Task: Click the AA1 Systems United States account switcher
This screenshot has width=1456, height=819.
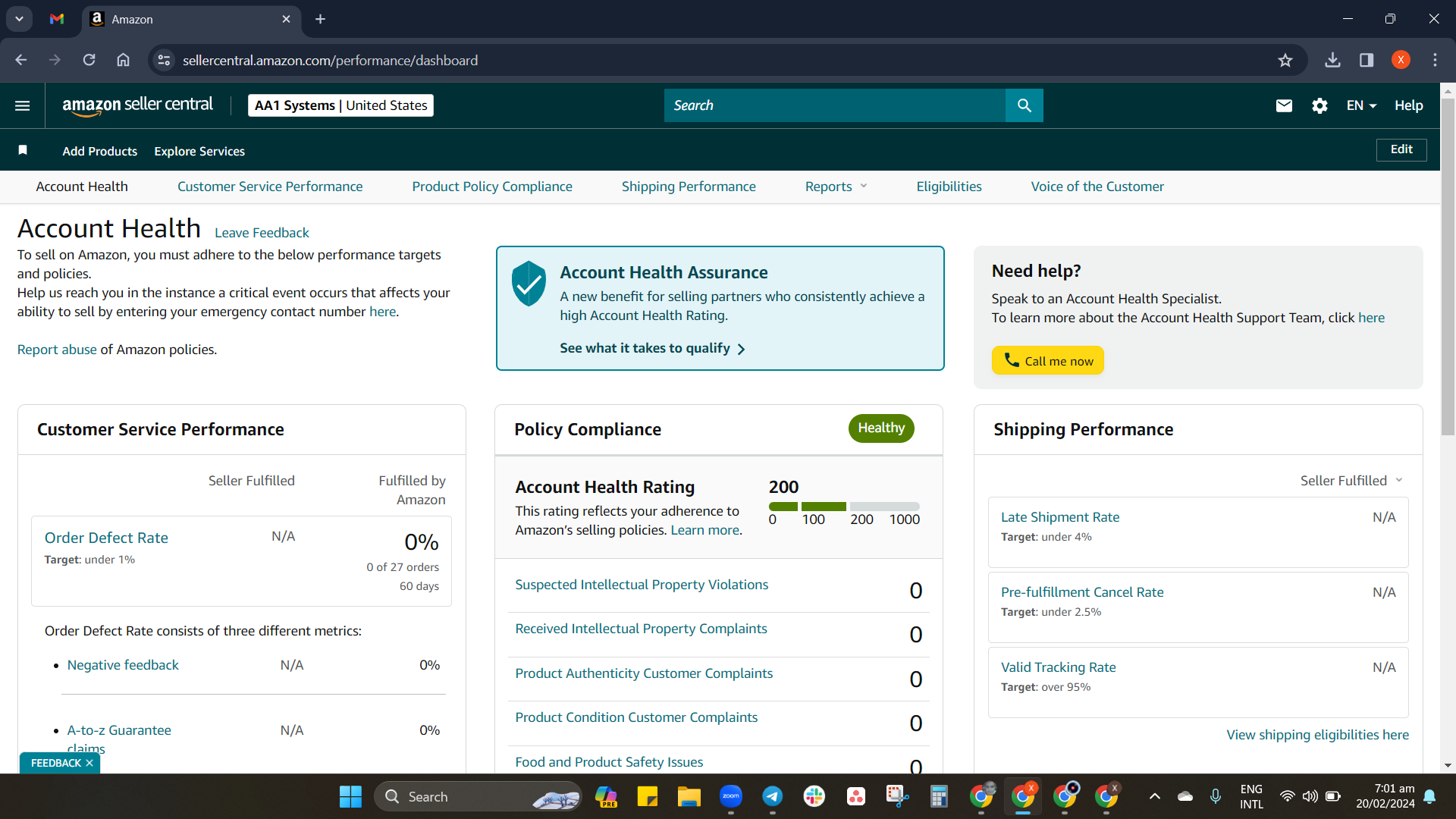Action: point(340,105)
